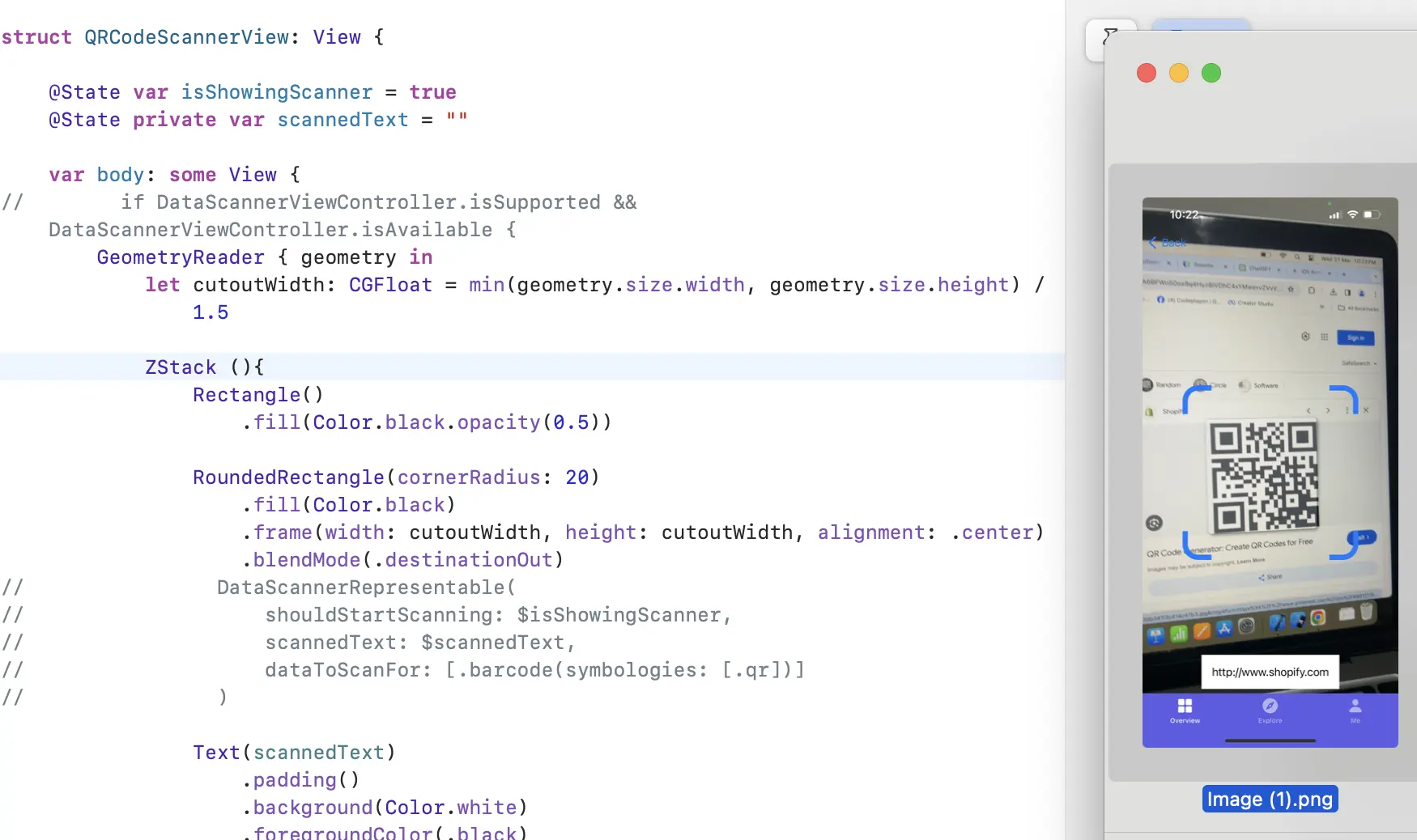
Task: Click the '0.5' opacity value
Action: tap(571, 422)
